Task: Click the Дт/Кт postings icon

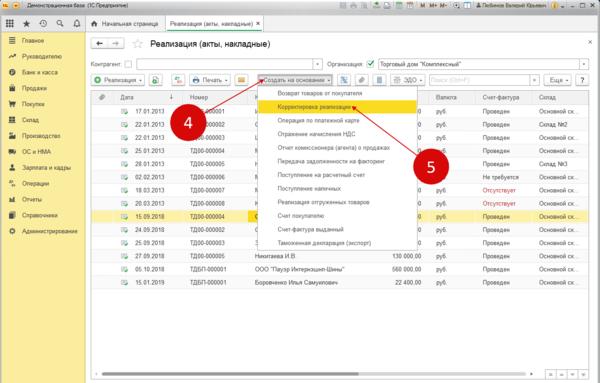Action: (178, 80)
